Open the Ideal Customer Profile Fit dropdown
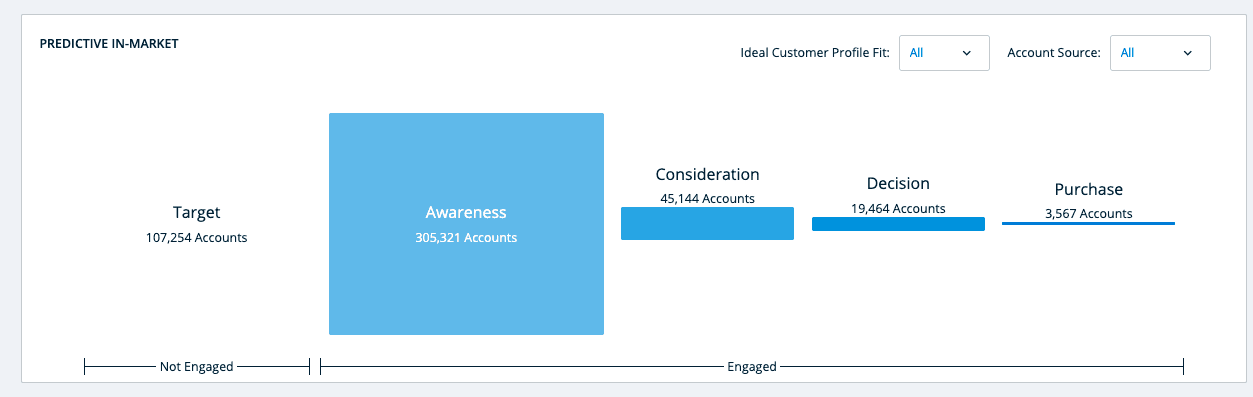This screenshot has height=397, width=1253. [x=944, y=53]
